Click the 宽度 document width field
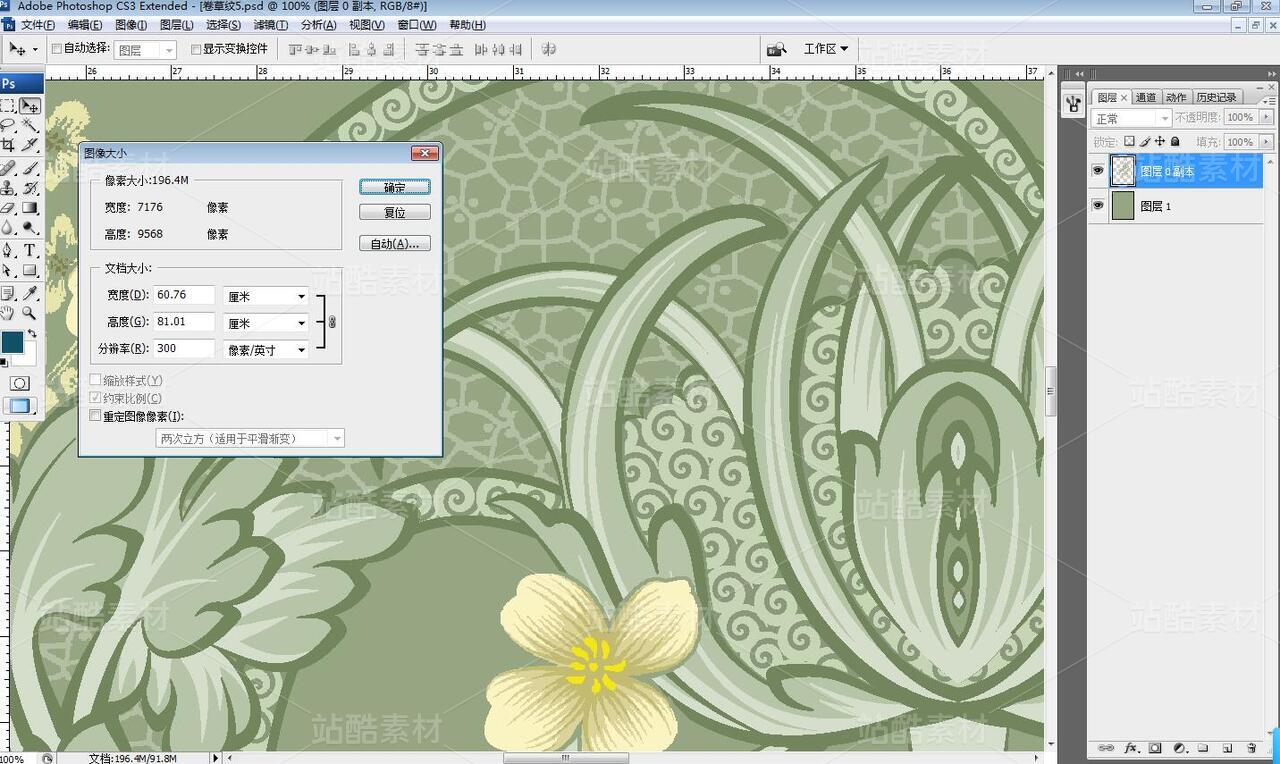1280x764 pixels. [x=184, y=295]
